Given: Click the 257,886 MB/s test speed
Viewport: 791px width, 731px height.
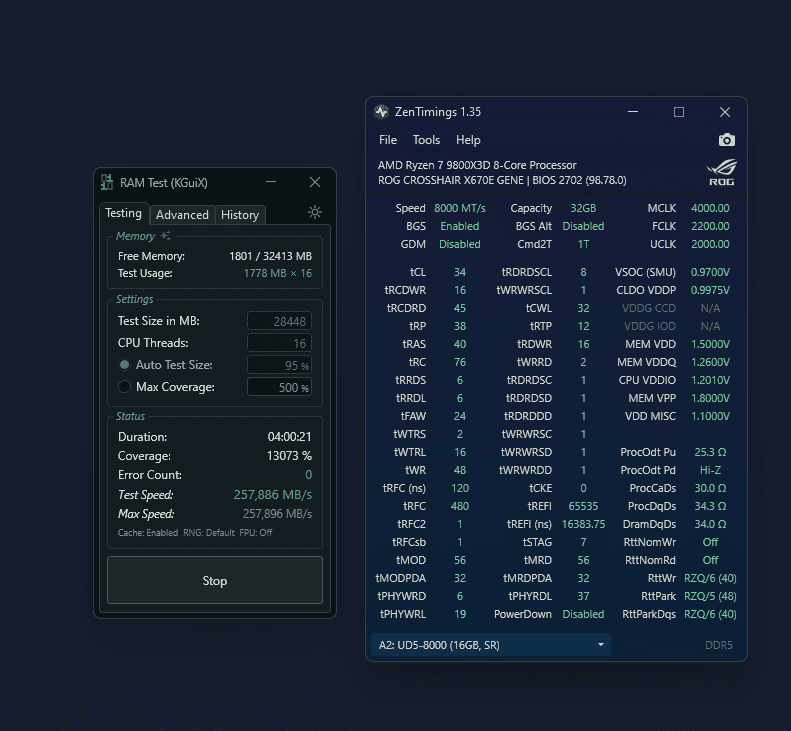Looking at the screenshot, I should tap(272, 494).
